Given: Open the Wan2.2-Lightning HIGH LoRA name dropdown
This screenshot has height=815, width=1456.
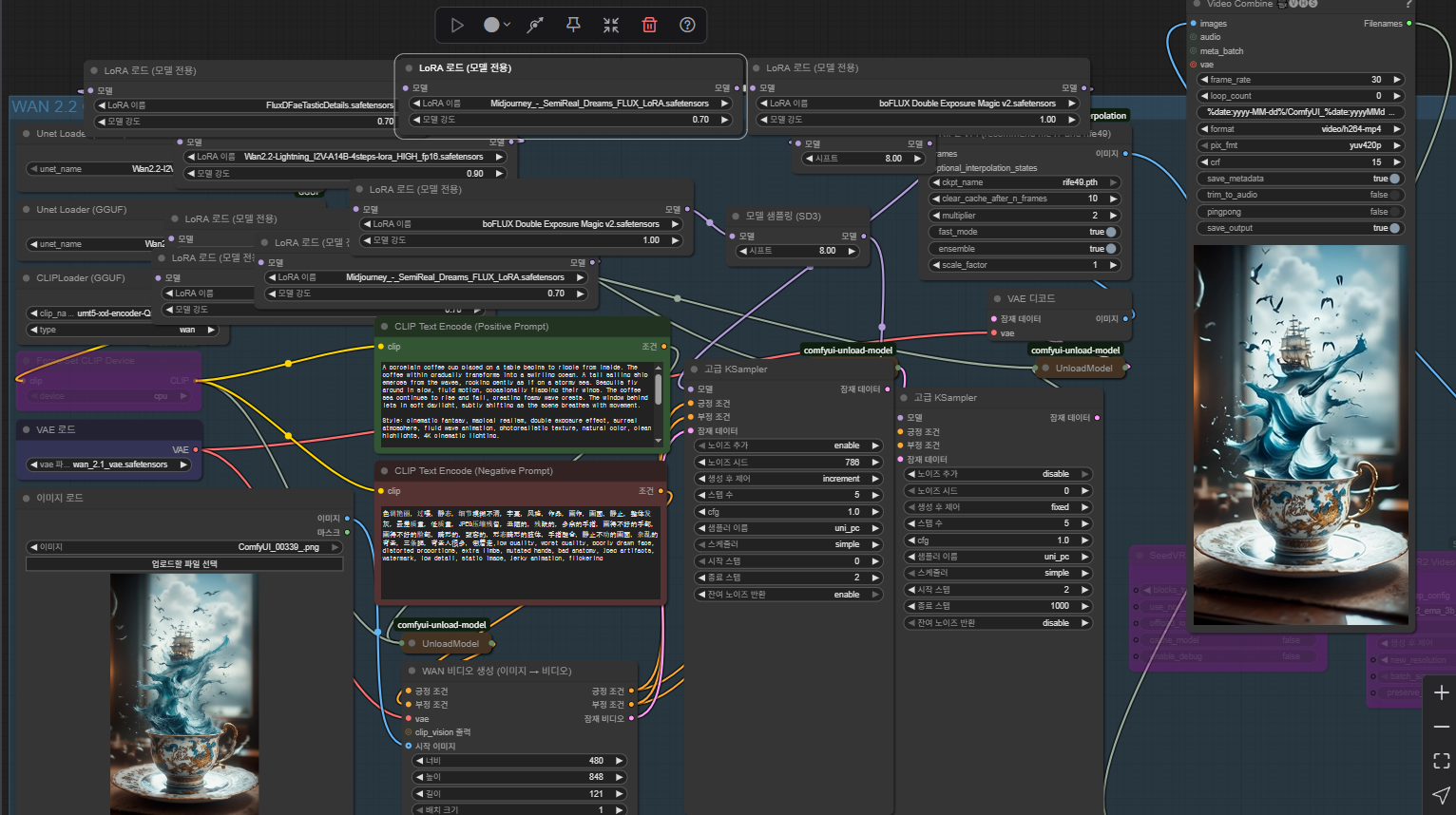Looking at the screenshot, I should (345, 157).
